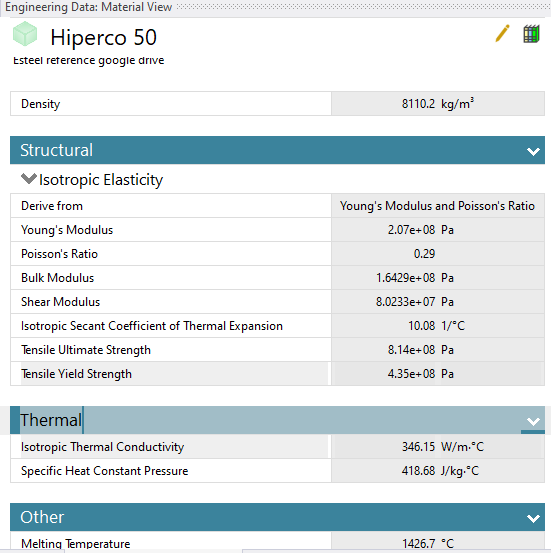Select the Derive from row label
This screenshot has width=551, height=553.
(x=52, y=206)
